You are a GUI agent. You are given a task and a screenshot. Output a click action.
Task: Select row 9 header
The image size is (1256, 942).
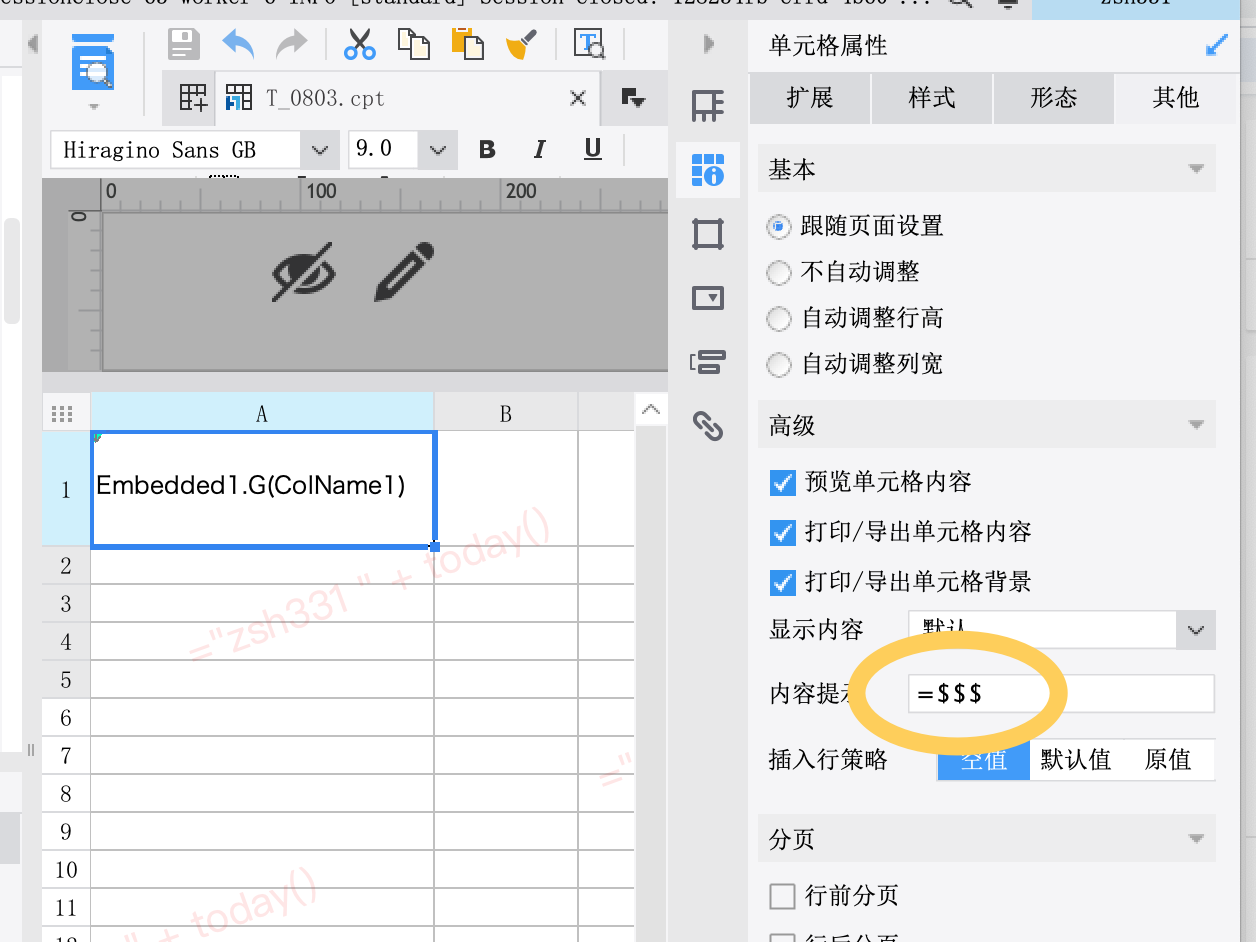66,832
